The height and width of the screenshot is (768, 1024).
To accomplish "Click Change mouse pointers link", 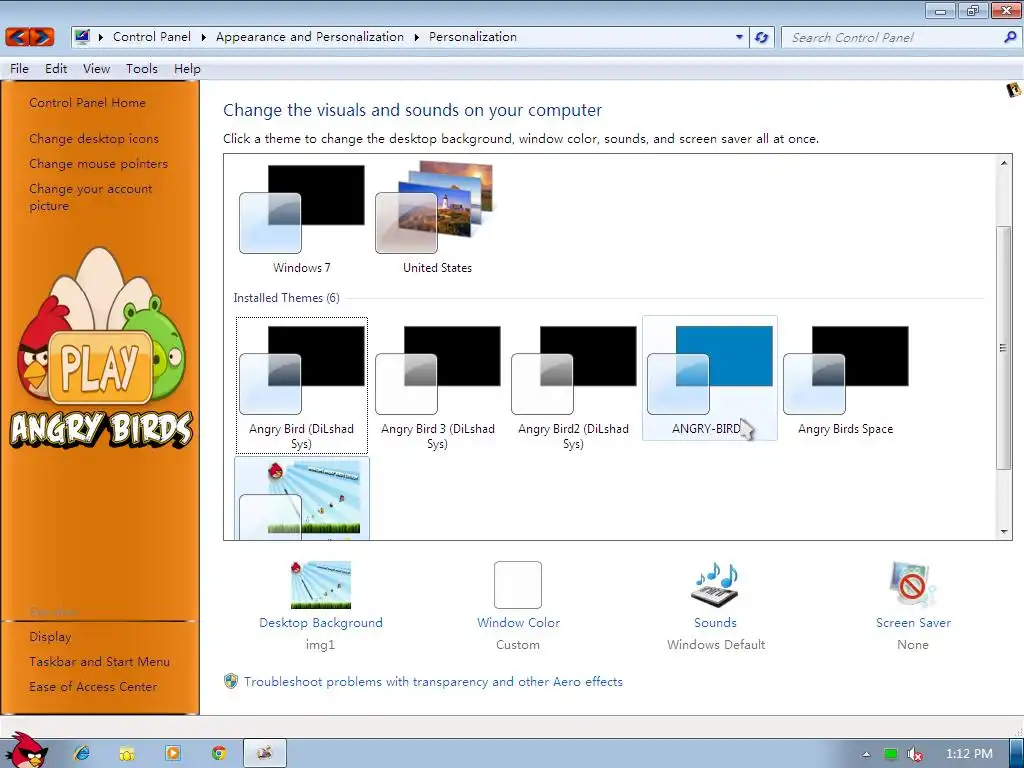I will coord(99,163).
